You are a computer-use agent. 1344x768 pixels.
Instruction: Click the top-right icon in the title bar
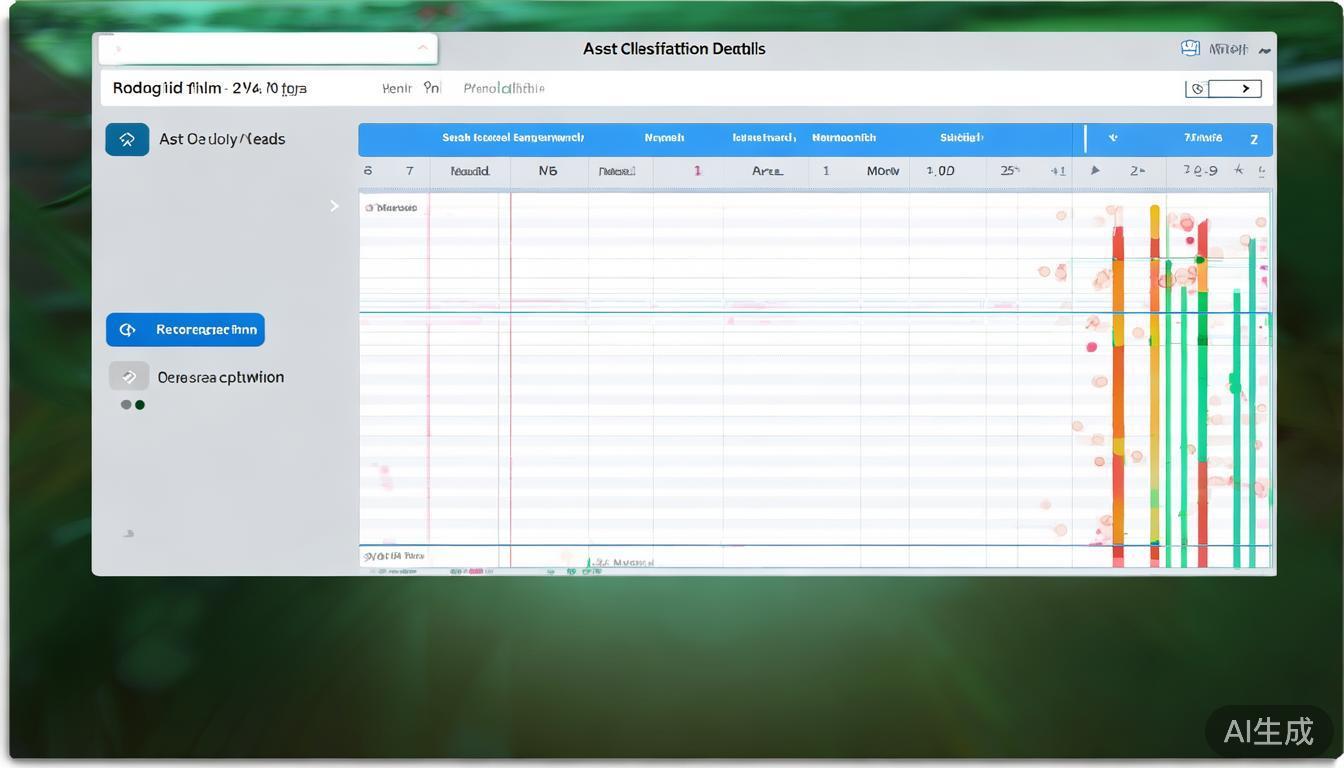(x=1190, y=48)
